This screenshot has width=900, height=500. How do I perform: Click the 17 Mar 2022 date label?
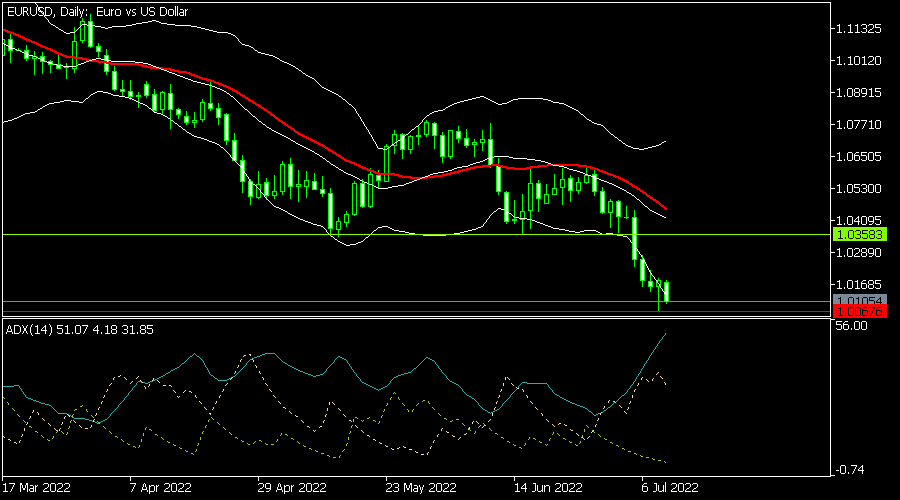[x=37, y=488]
